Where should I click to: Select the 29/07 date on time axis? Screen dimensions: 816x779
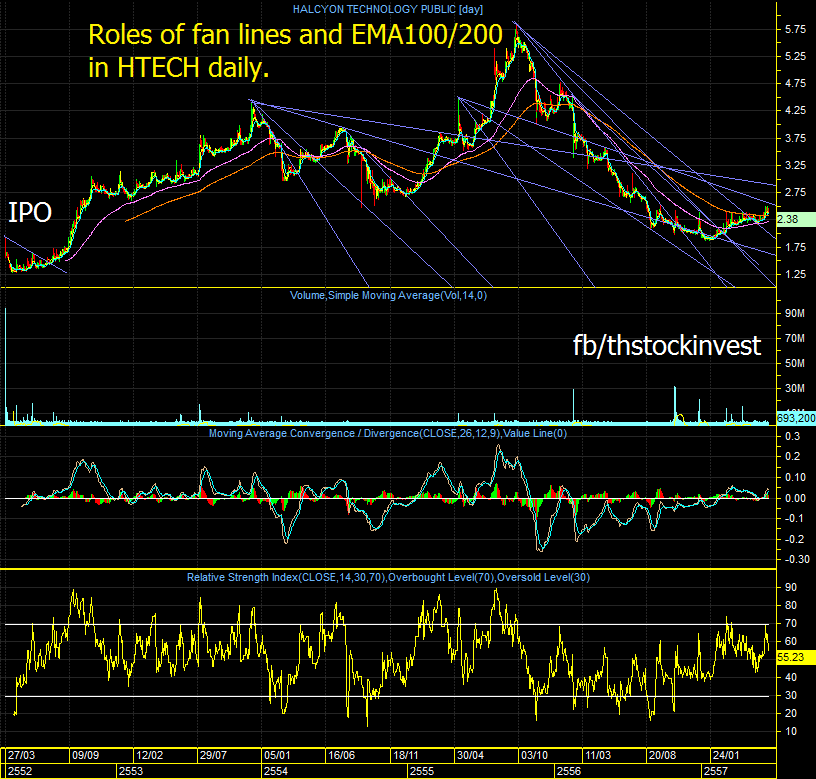tap(213, 755)
